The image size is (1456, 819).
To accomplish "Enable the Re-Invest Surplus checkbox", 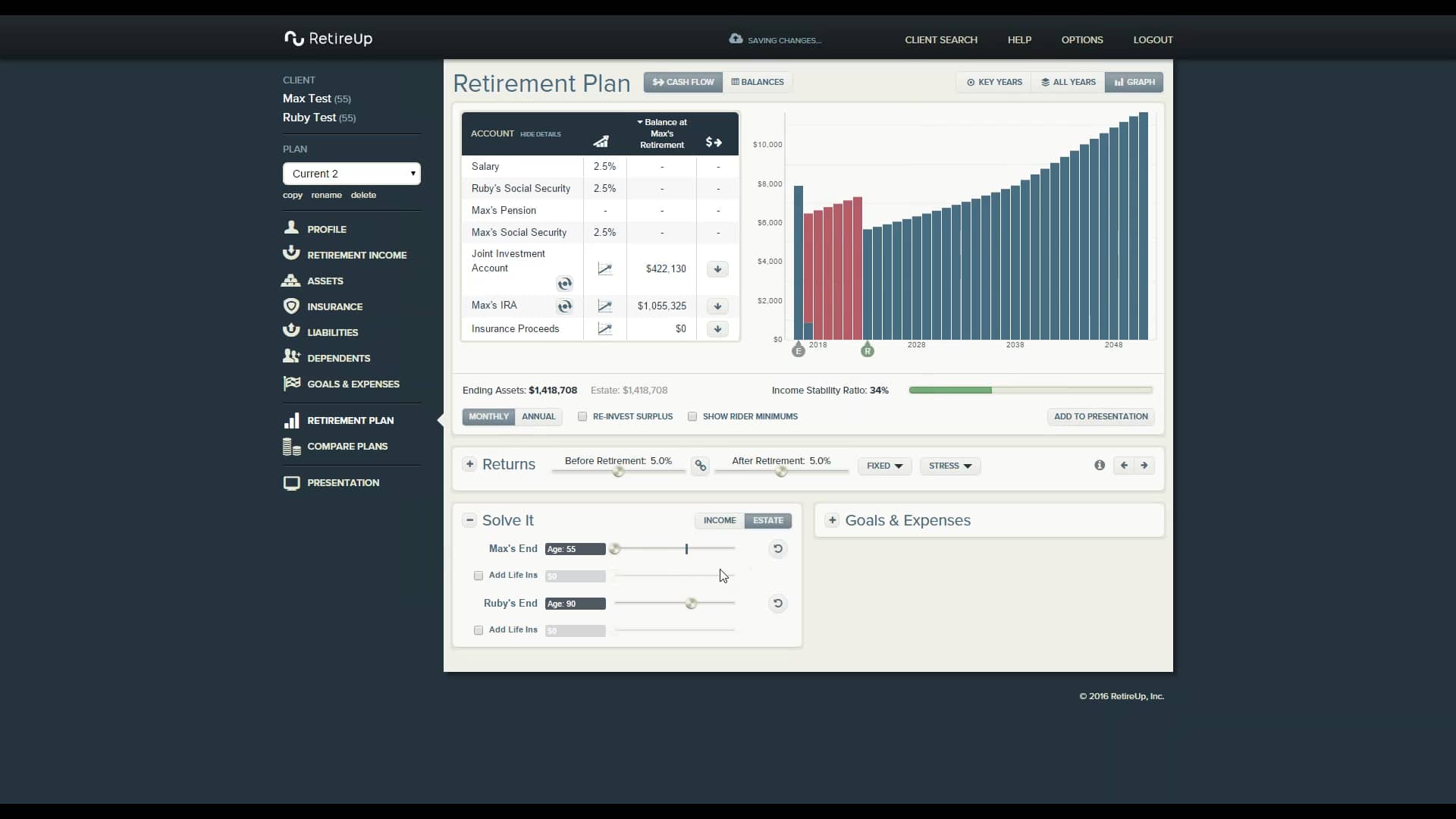I will coord(582,416).
